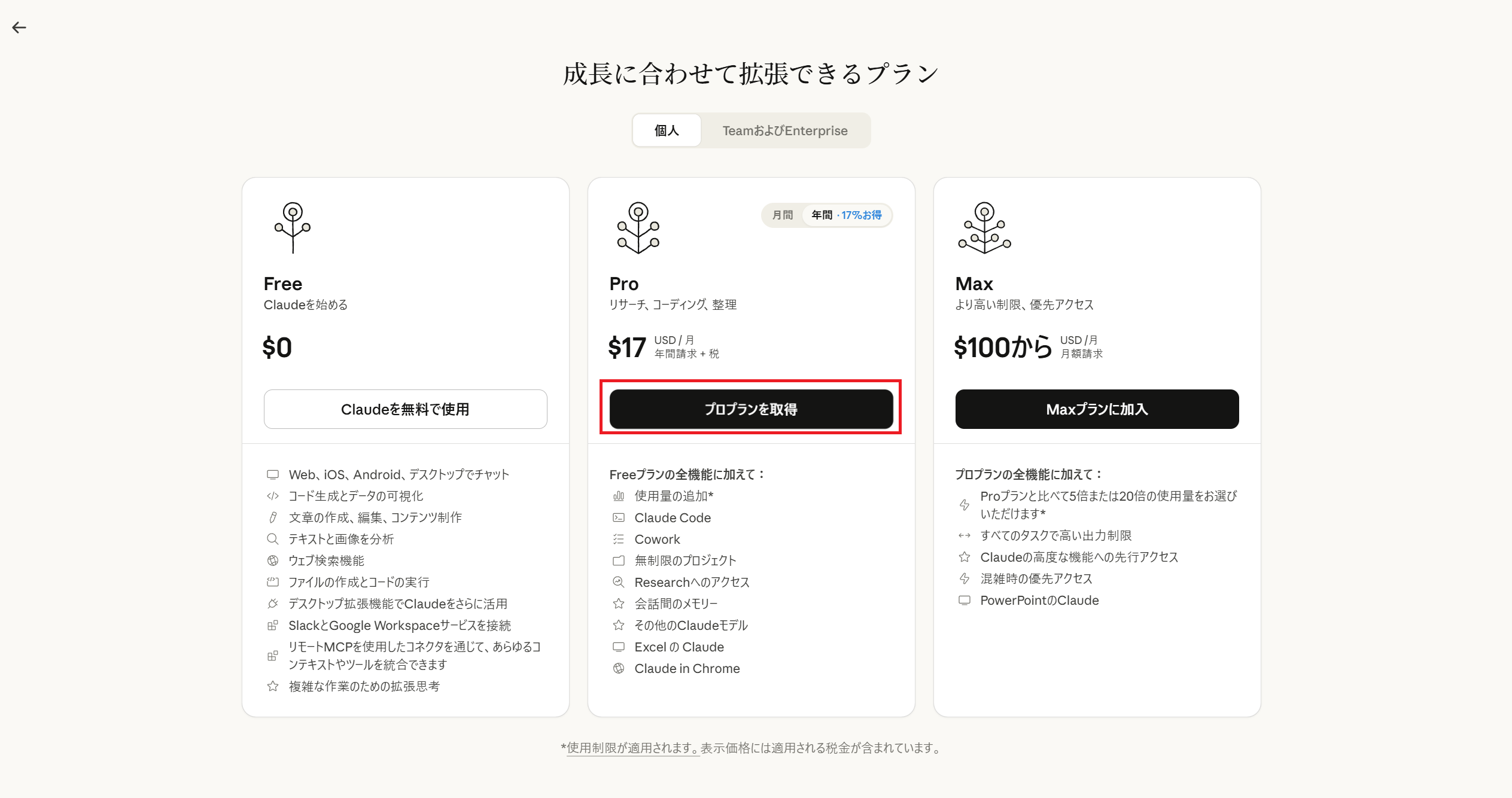Click the Claude Code terminal icon

coord(619,518)
